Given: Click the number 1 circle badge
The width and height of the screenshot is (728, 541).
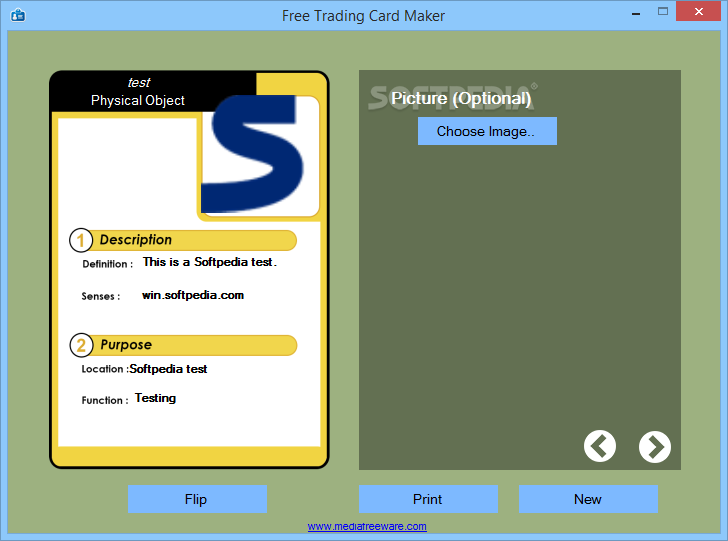Looking at the screenshot, I should click(x=81, y=240).
